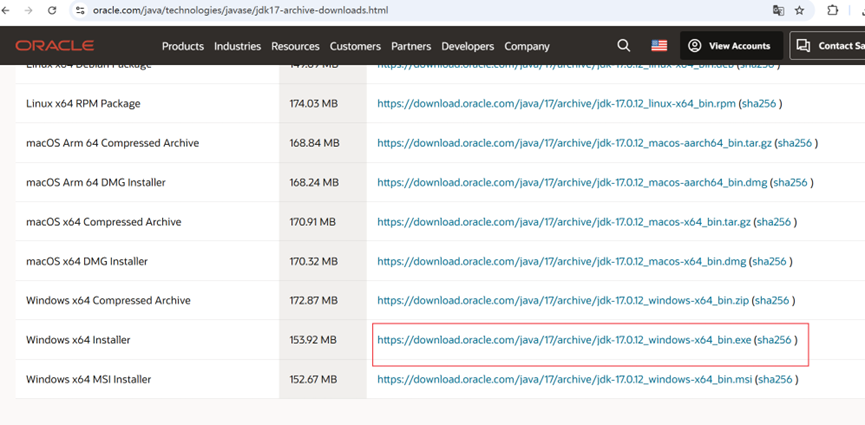Open the Products menu
865x425 pixels.
(x=183, y=46)
